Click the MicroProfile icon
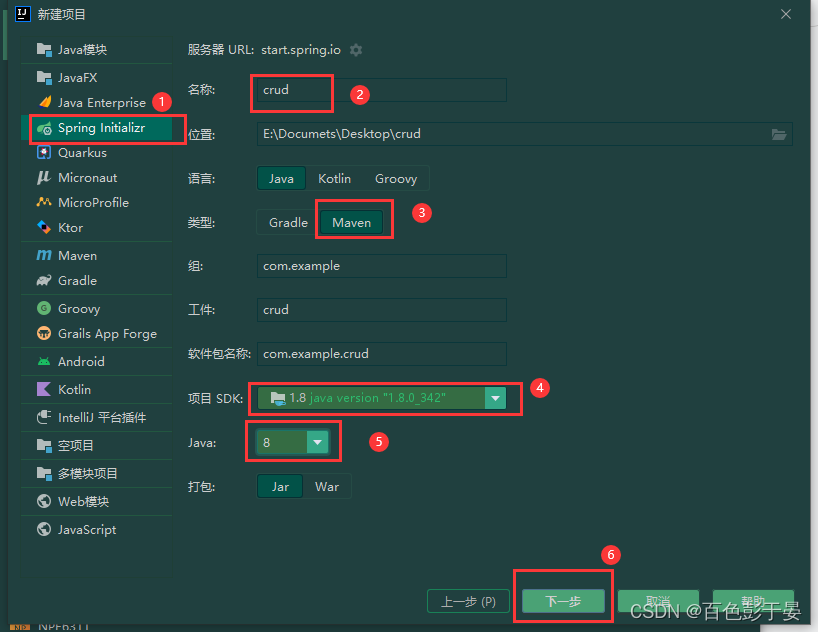818x632 pixels. tap(44, 202)
